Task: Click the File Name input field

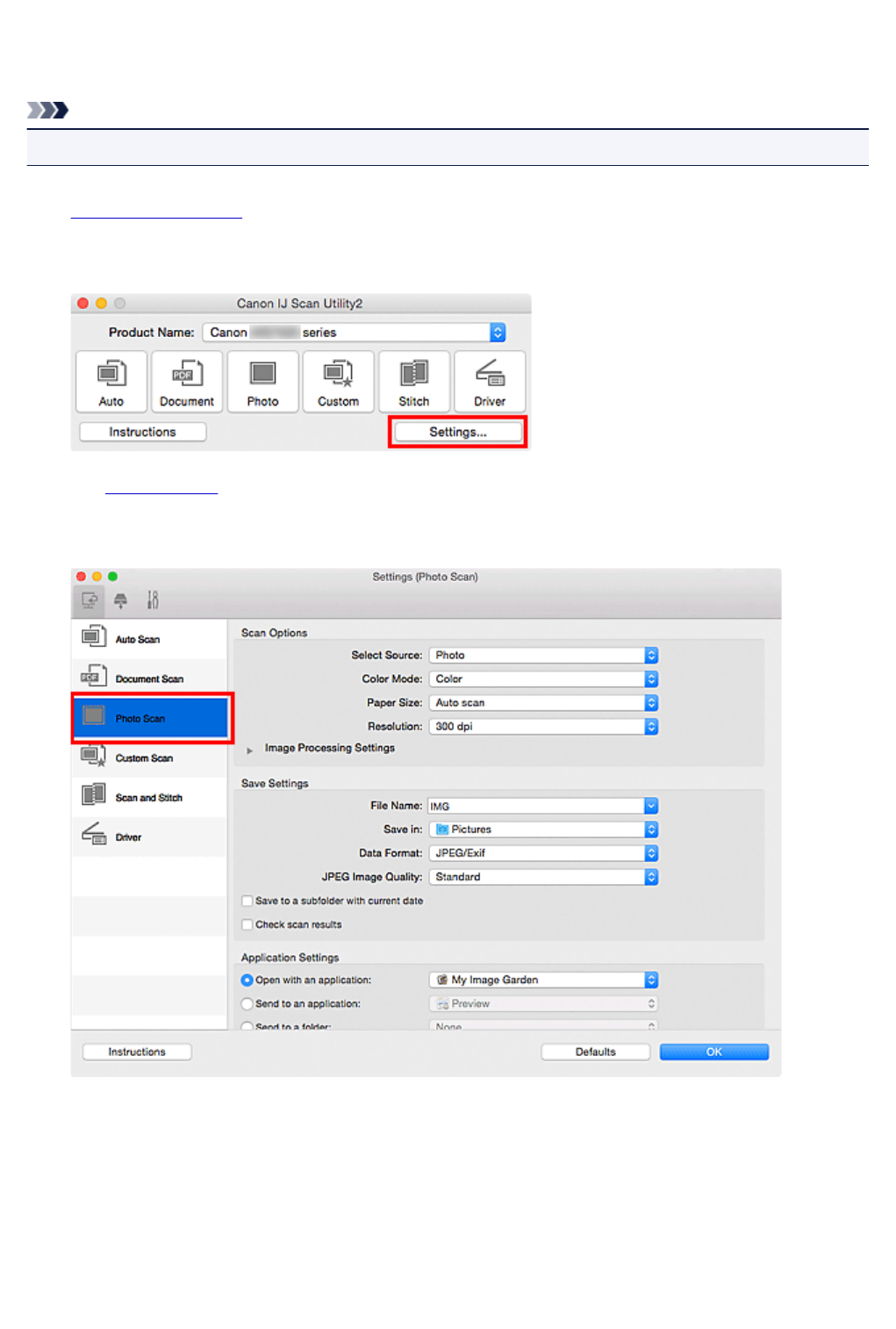Action: (x=536, y=806)
